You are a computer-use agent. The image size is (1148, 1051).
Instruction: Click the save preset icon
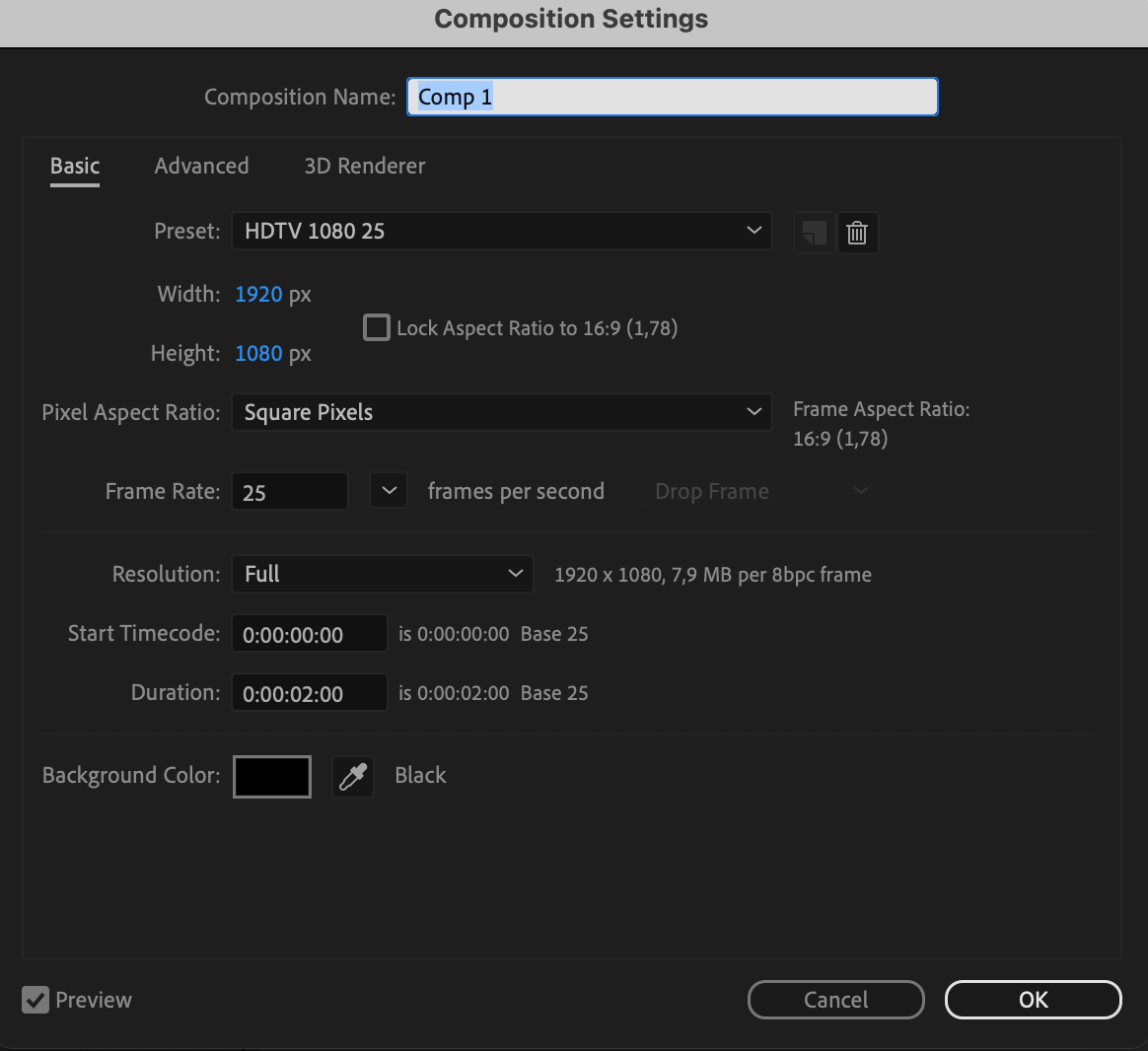pos(814,233)
